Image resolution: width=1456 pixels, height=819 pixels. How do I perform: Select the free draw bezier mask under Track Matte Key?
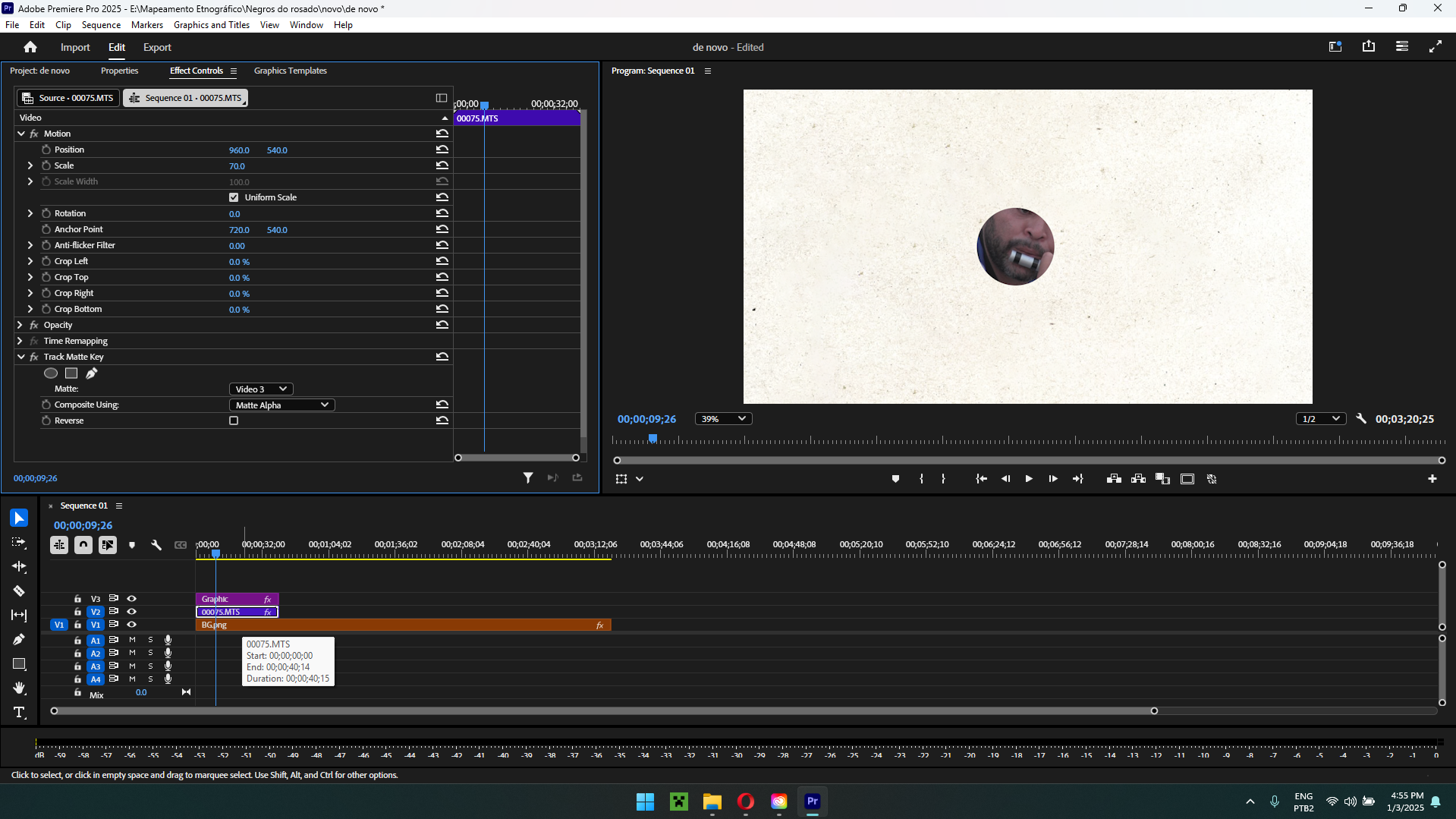[x=92, y=373]
